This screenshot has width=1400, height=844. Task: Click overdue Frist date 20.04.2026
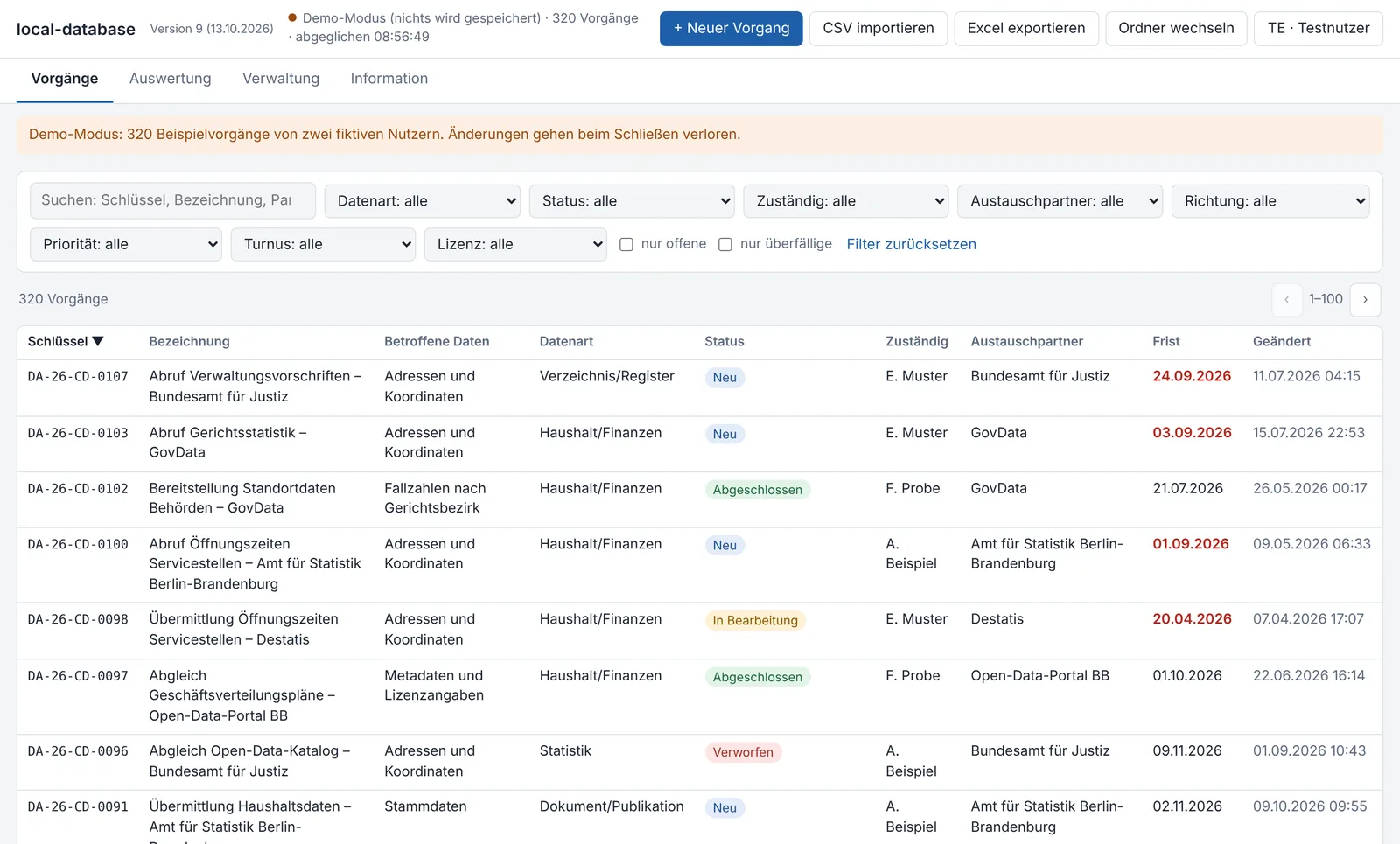1192,619
